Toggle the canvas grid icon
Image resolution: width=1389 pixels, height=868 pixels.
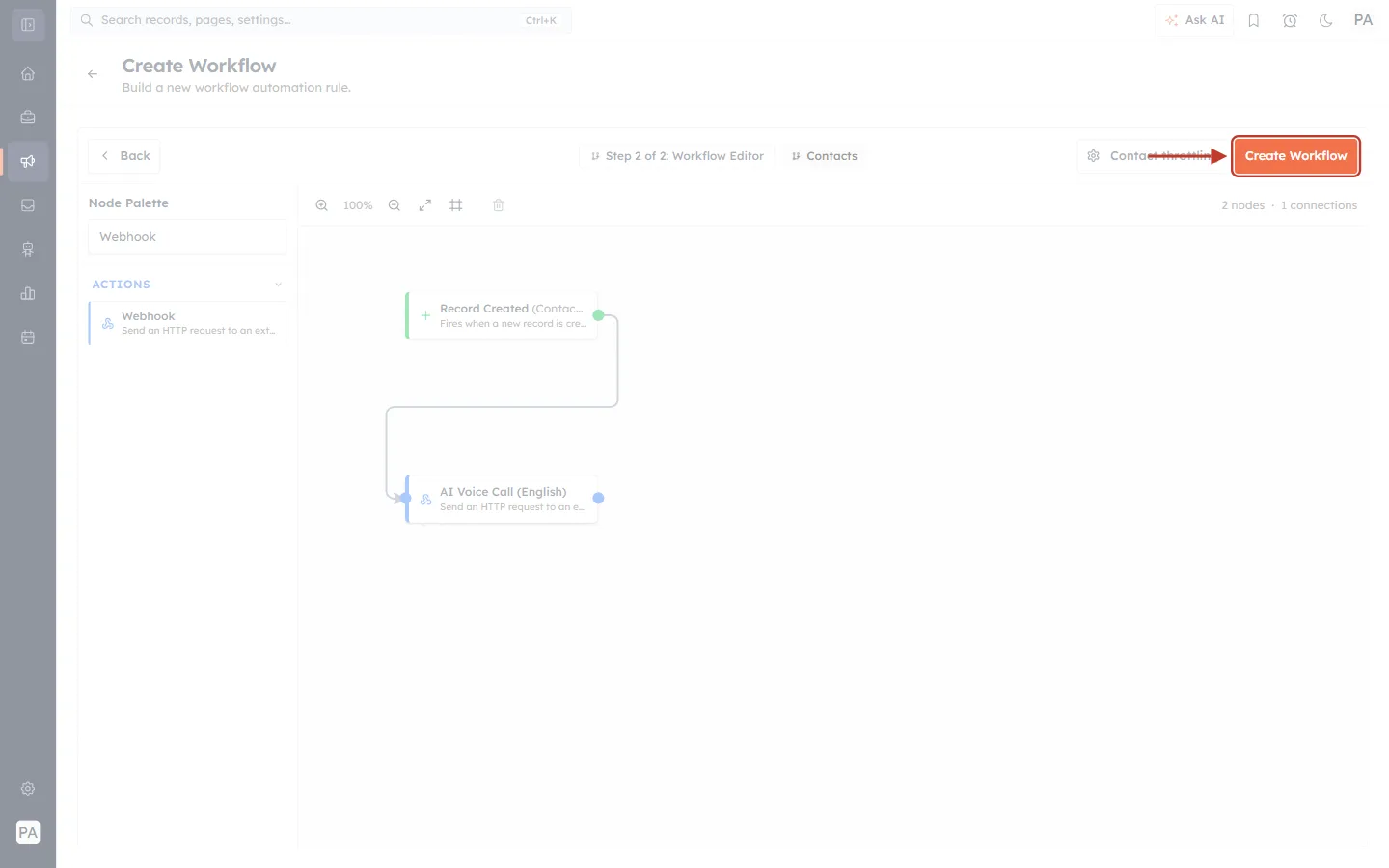coord(456,205)
